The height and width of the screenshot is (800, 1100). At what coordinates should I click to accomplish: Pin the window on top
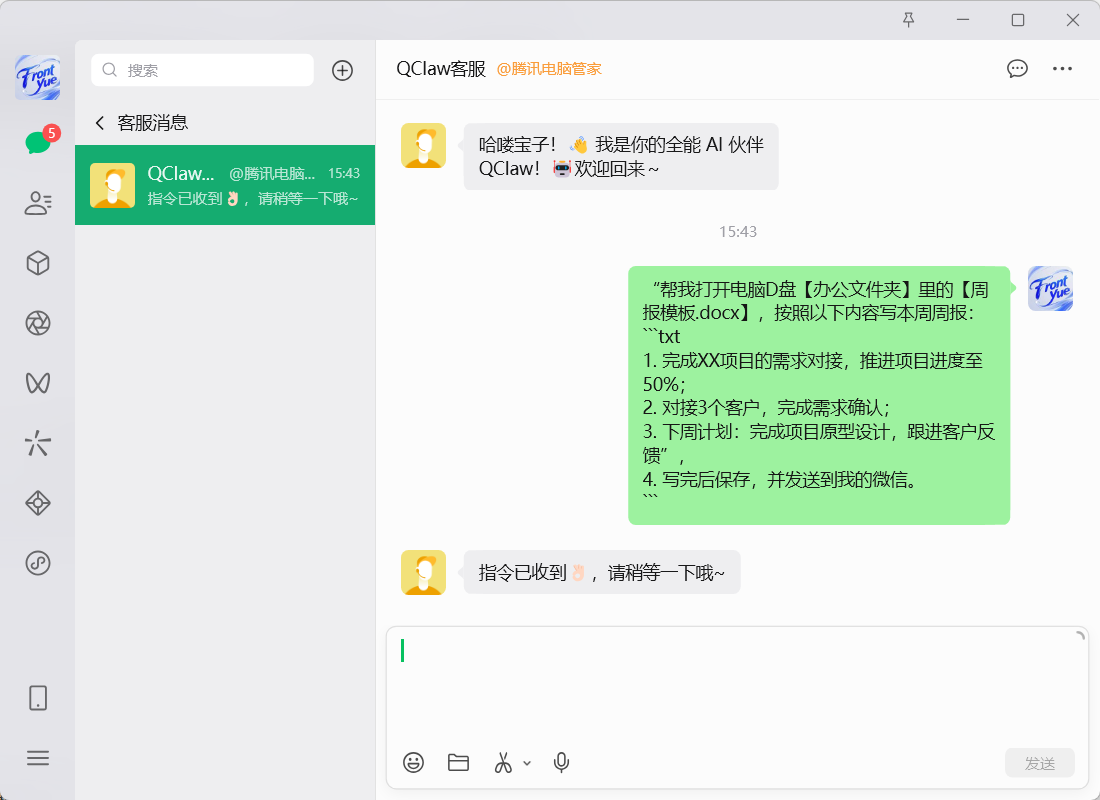coord(908,20)
